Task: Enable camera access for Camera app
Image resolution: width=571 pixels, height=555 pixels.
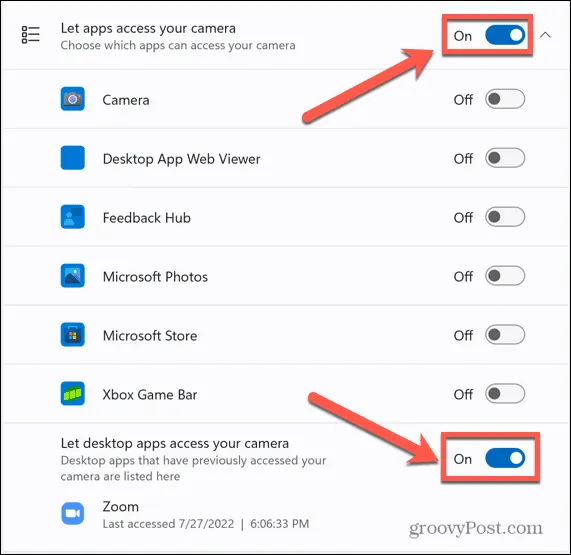Action: coord(505,99)
